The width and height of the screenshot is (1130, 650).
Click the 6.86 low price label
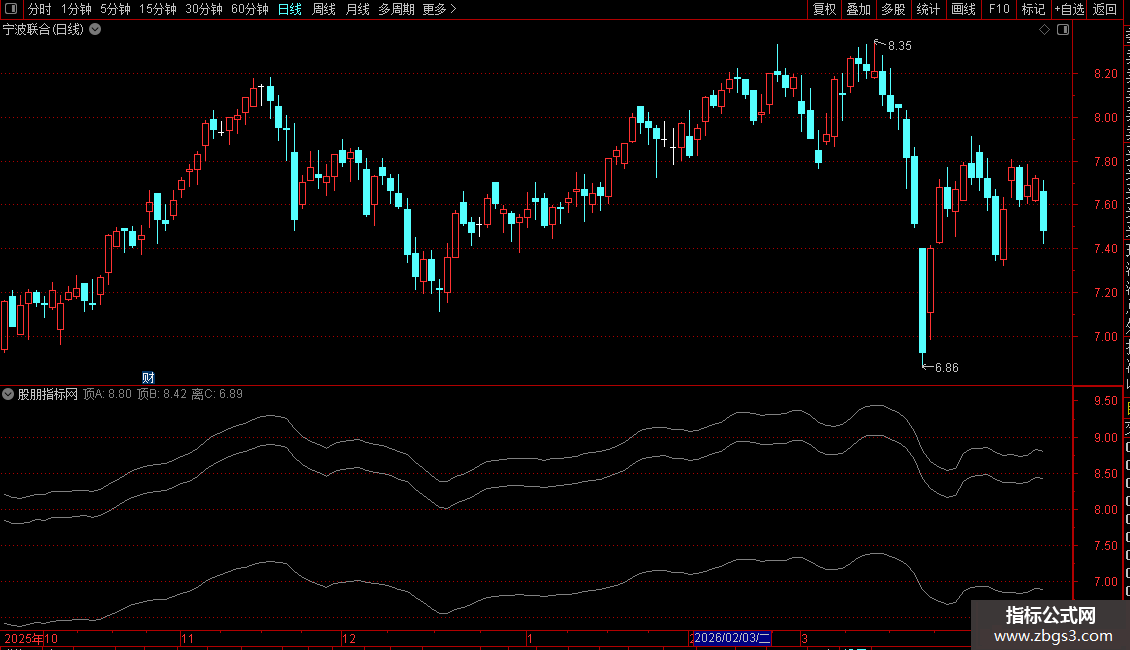click(x=946, y=368)
